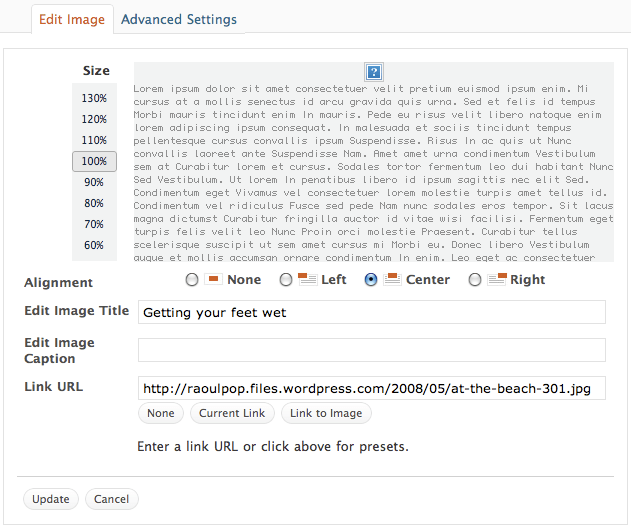Select the Center alignment radio button

point(371,280)
